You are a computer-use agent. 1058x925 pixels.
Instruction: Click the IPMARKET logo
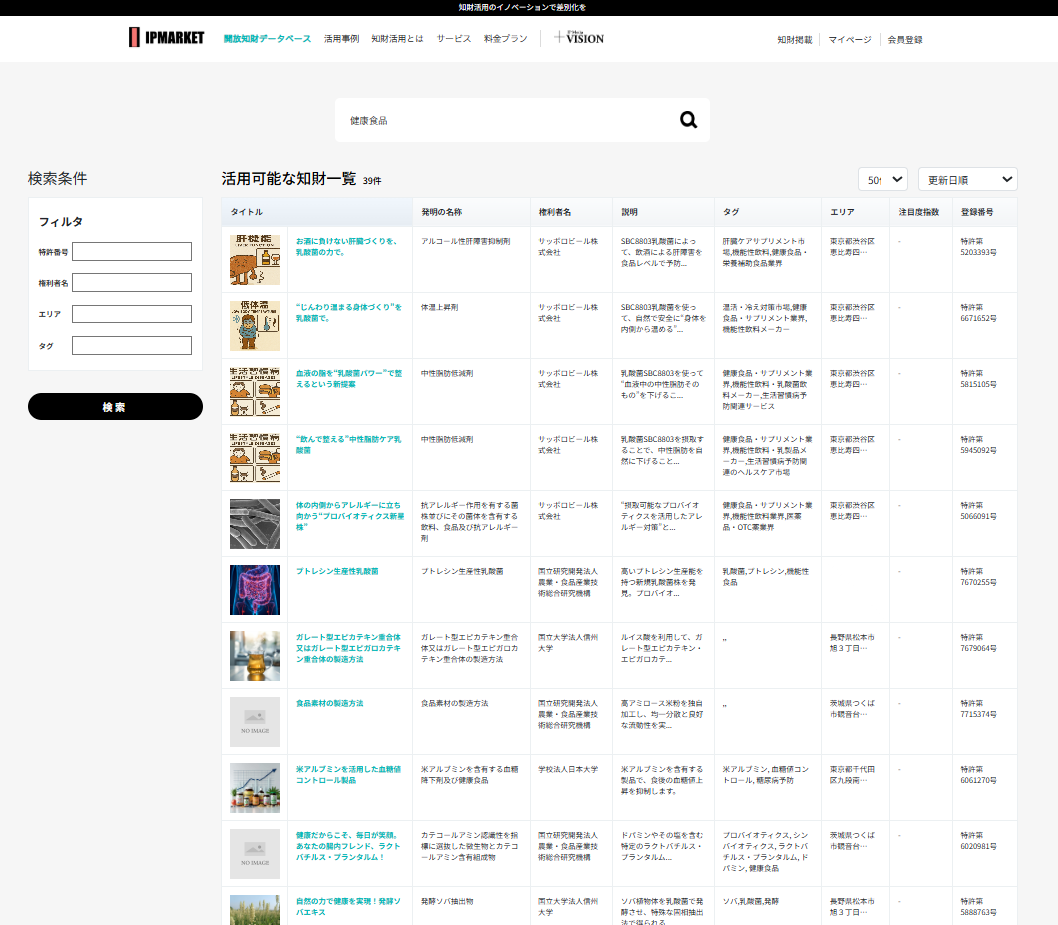(x=166, y=38)
